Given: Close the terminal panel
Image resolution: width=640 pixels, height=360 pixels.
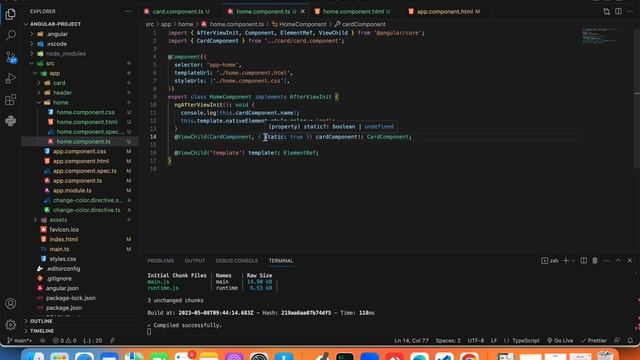Looking at the screenshot, I should pos(630,260).
